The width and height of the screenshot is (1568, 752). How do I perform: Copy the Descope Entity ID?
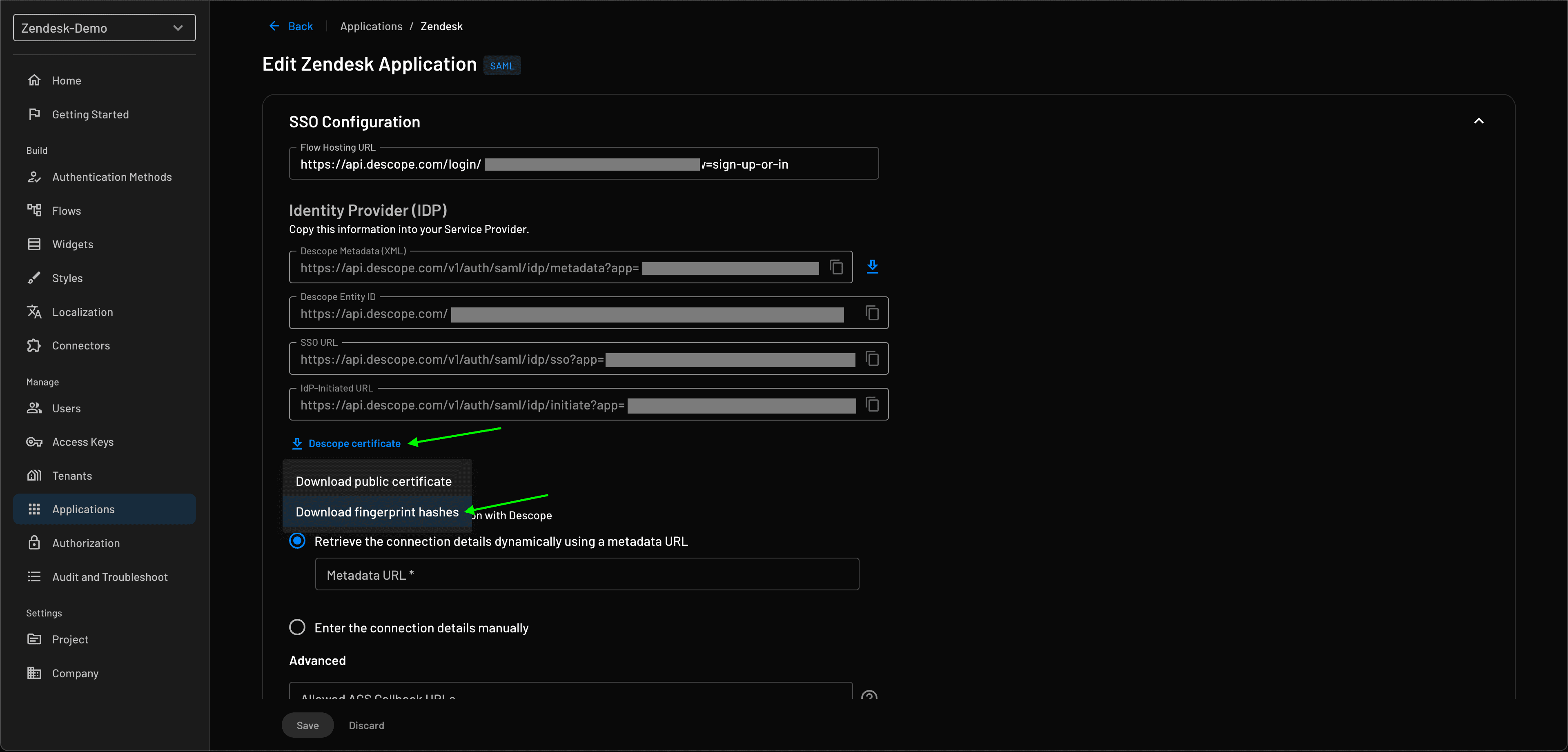click(872, 313)
